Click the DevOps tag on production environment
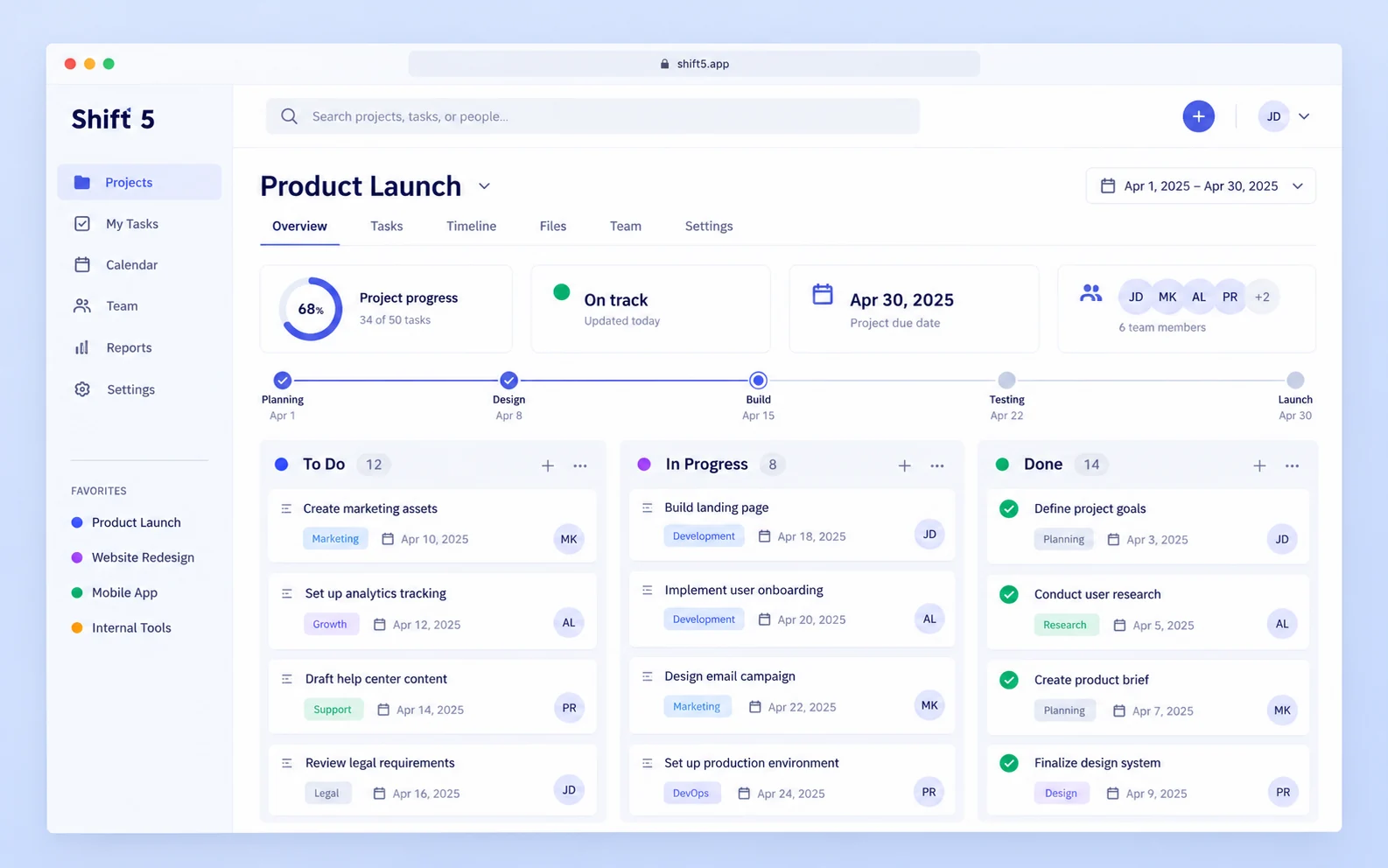The height and width of the screenshot is (868, 1388). [x=690, y=793]
